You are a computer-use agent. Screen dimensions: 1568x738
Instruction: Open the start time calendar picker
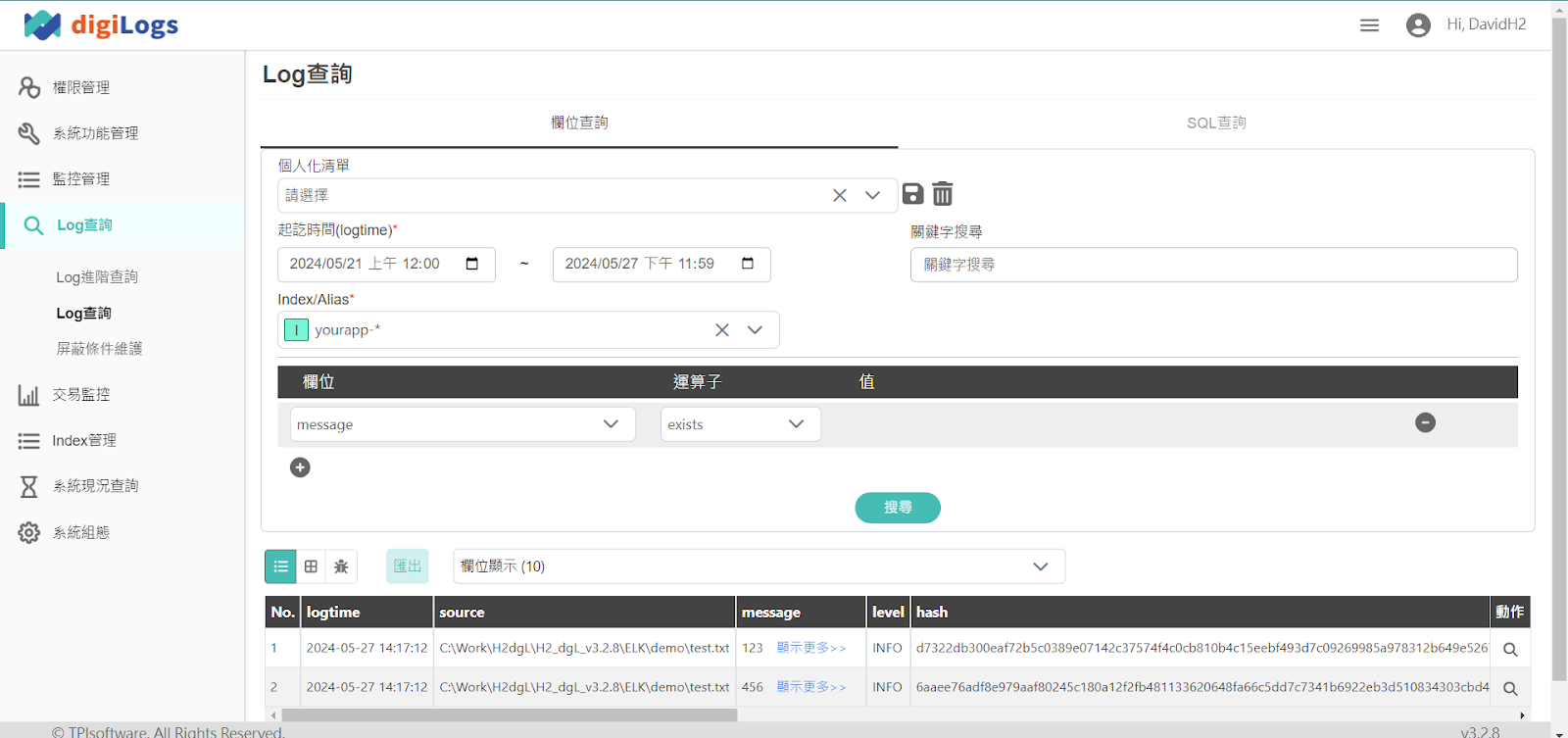coord(472,264)
